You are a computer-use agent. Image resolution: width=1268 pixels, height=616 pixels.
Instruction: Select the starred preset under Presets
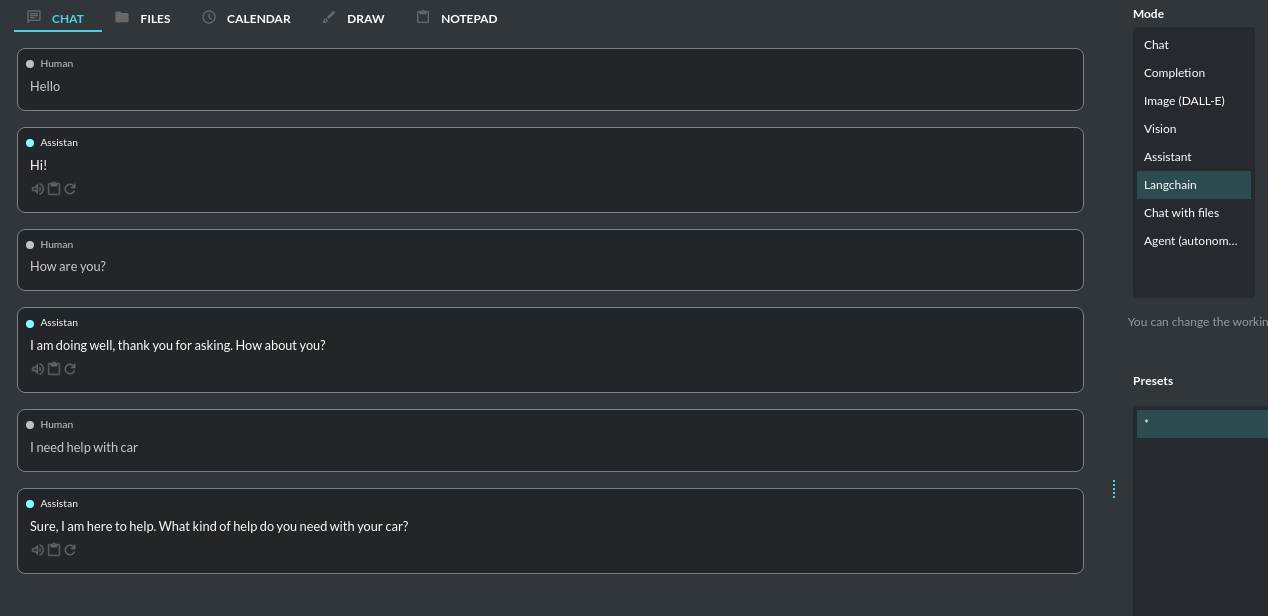coord(1200,423)
